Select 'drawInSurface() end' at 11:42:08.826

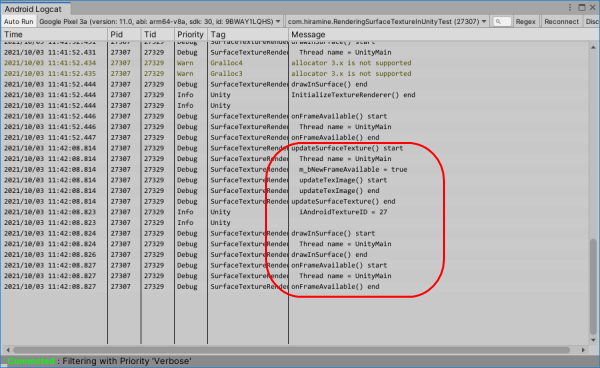click(329, 254)
